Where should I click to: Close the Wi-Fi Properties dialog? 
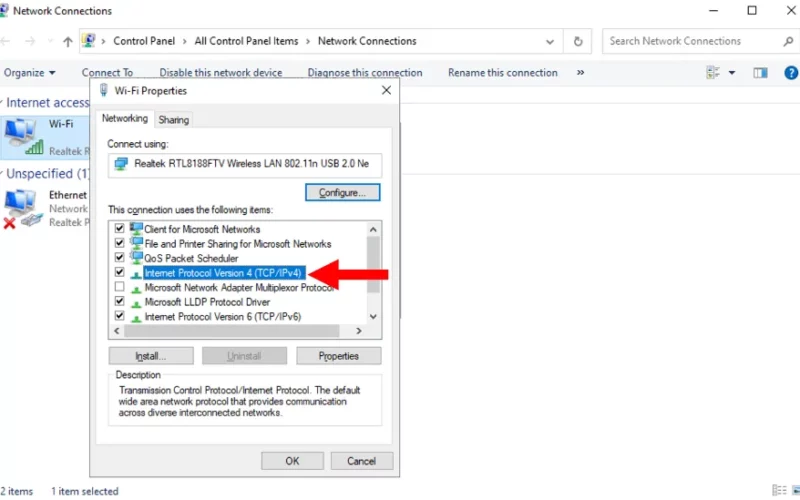386,90
